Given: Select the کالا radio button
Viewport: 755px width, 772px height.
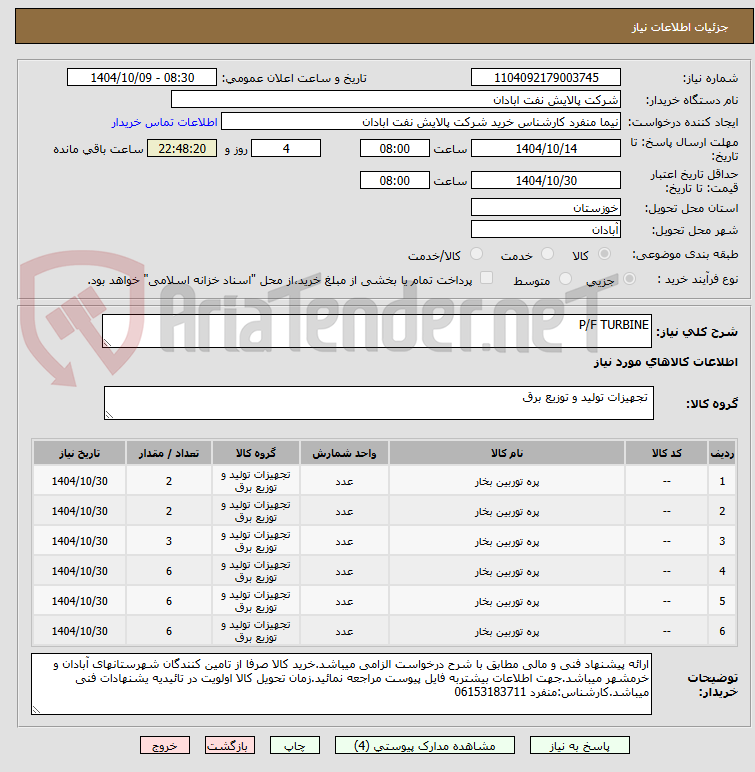Looking at the screenshot, I should [x=604, y=254].
